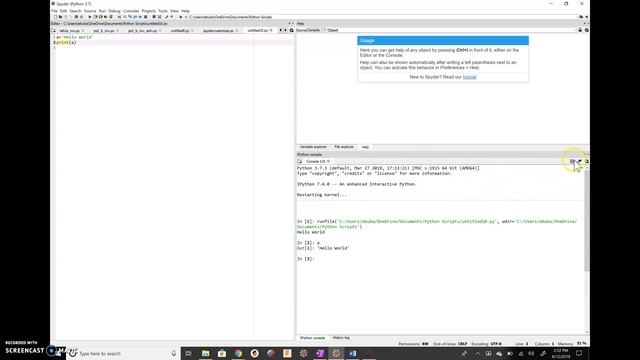Select the Help pane tab
This screenshot has width=640, height=360.
(x=365, y=147)
